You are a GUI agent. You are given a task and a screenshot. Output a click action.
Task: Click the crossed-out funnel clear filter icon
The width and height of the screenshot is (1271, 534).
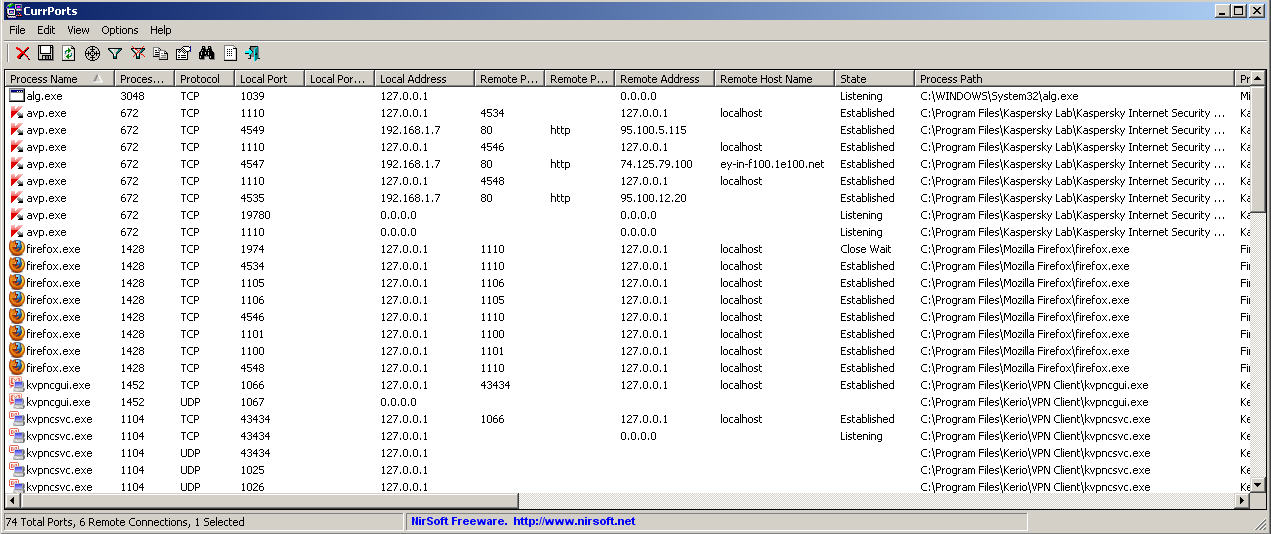[x=138, y=53]
